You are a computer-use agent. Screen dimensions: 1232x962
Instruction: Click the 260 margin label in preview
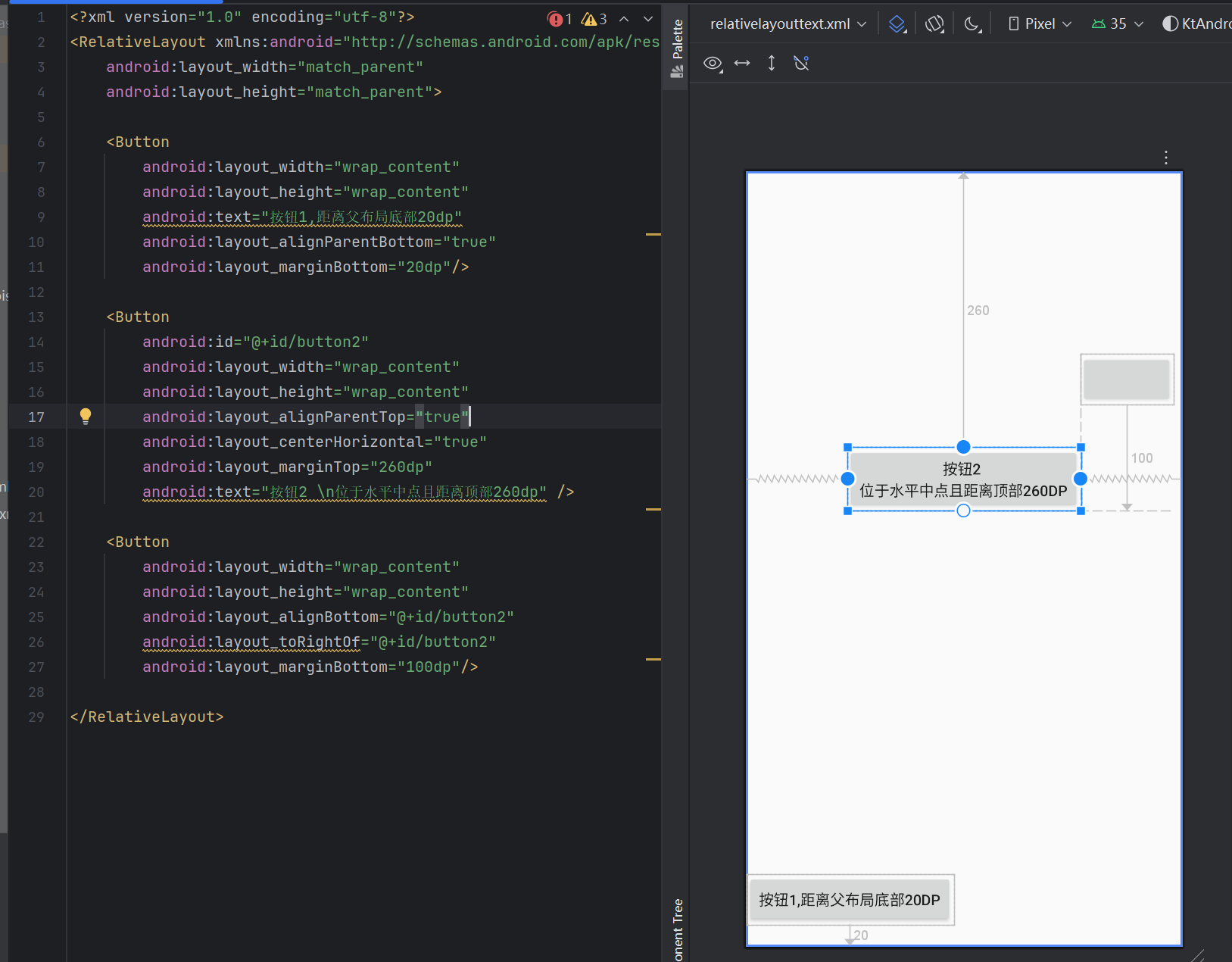pos(978,311)
